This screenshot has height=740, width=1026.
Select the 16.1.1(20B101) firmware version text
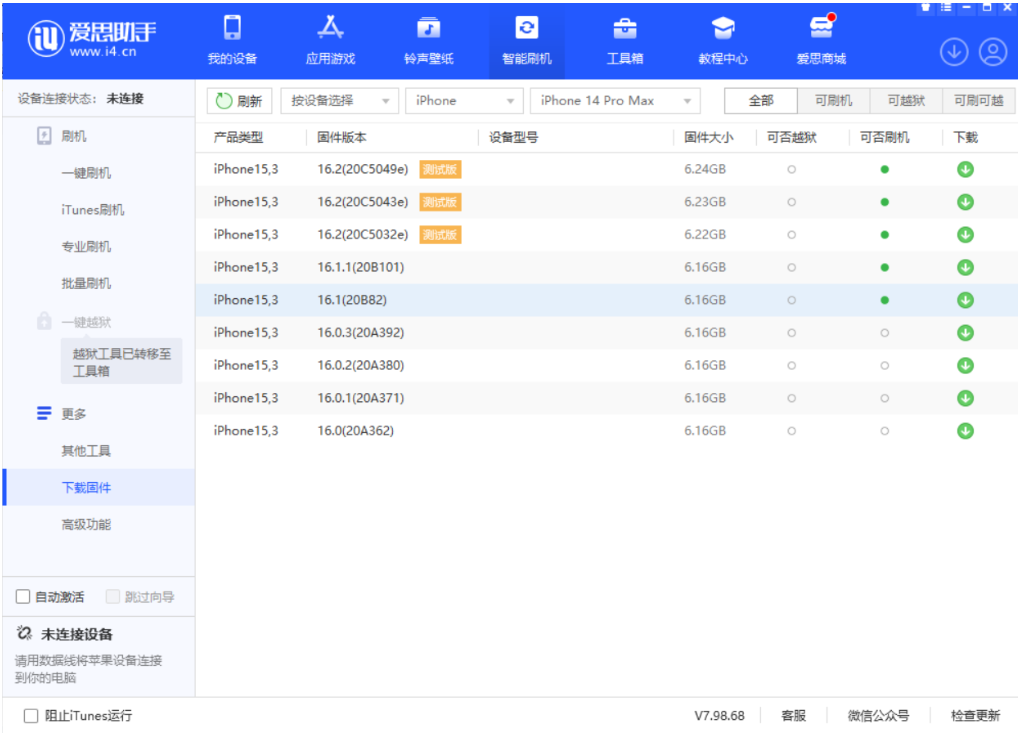pyautogui.click(x=361, y=268)
